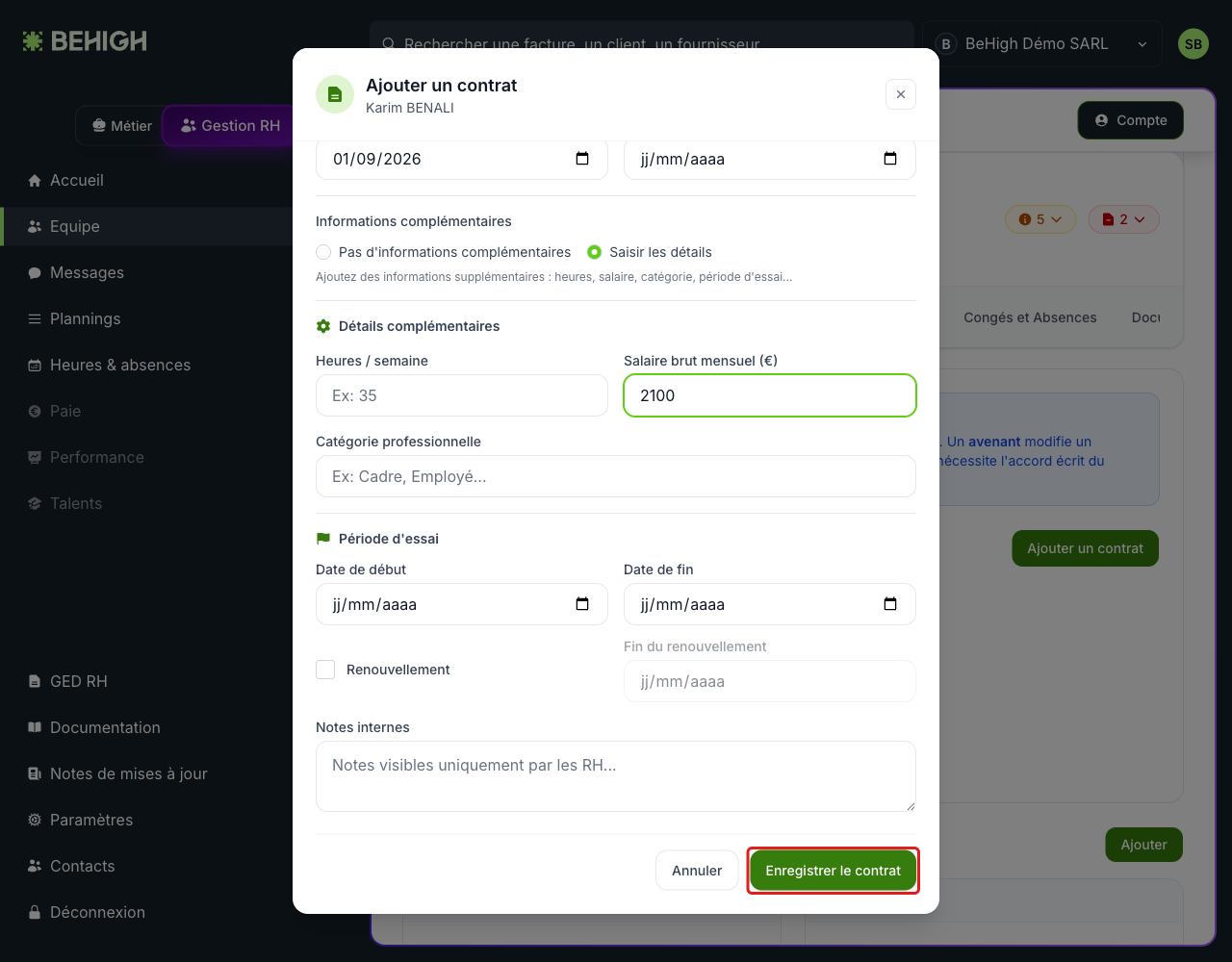Open calendar picker for trial period Date de début
Viewport: 1232px width, 962px height.
pos(582,604)
